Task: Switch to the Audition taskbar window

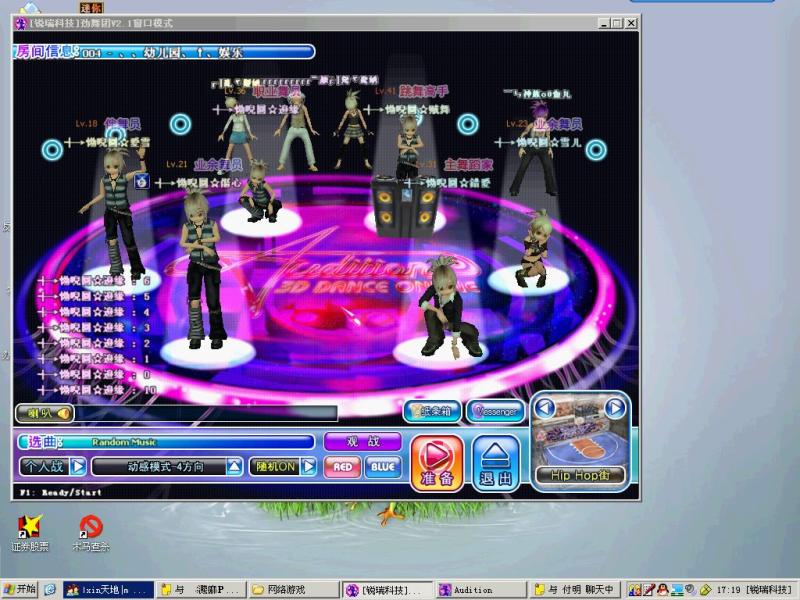Action: pyautogui.click(x=480, y=590)
